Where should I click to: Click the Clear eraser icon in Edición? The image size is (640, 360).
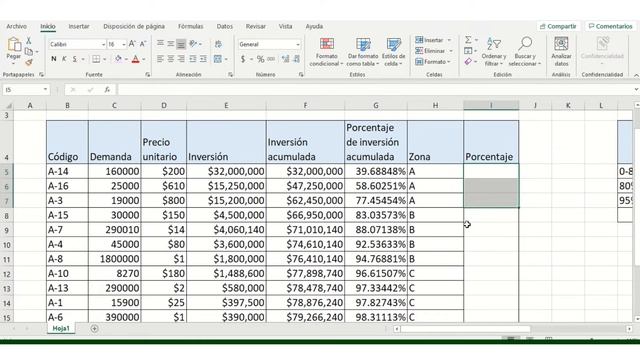pyautogui.click(x=468, y=61)
